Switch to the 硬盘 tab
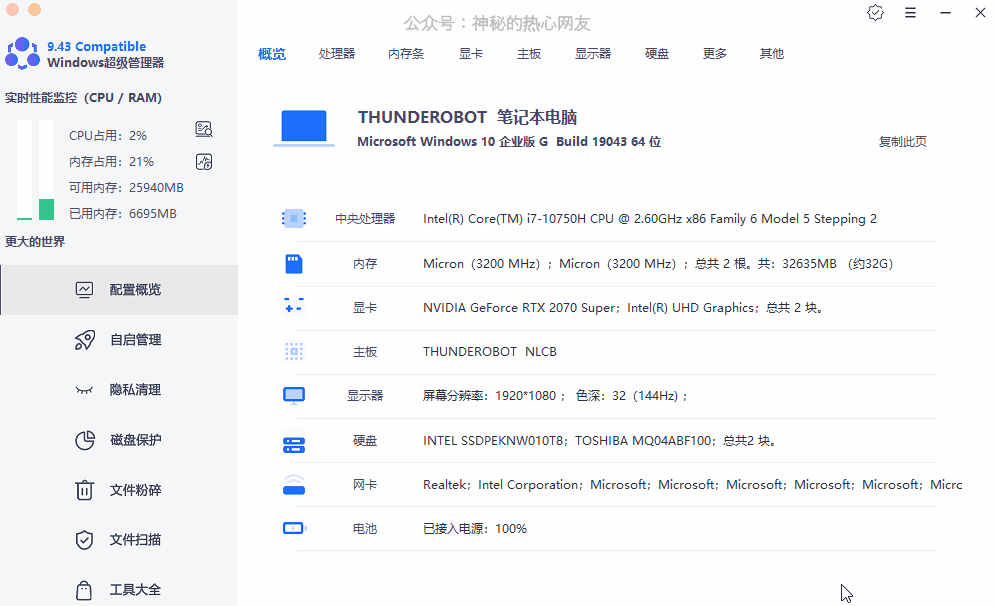 [657, 54]
